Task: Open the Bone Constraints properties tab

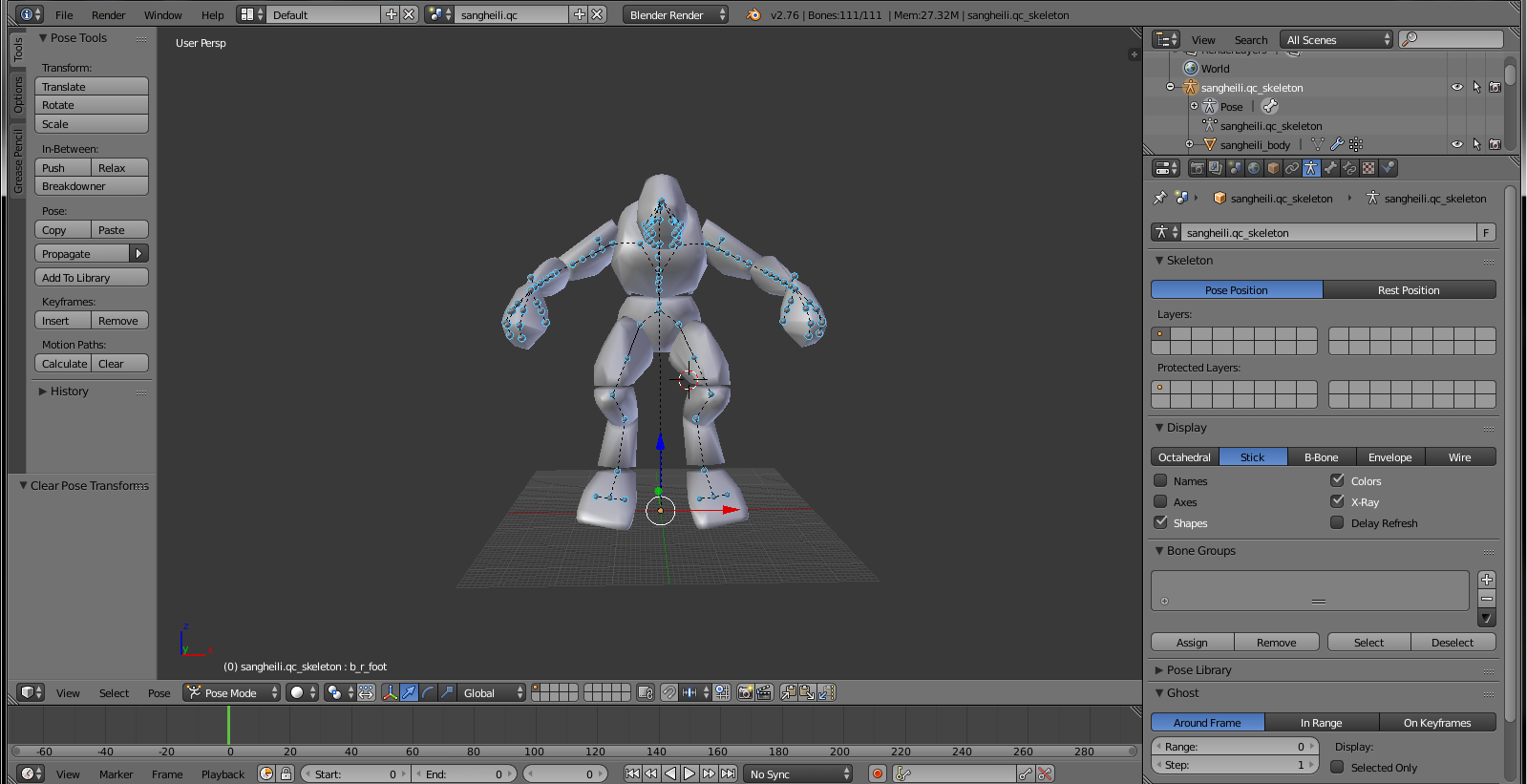Action: coord(1349,168)
